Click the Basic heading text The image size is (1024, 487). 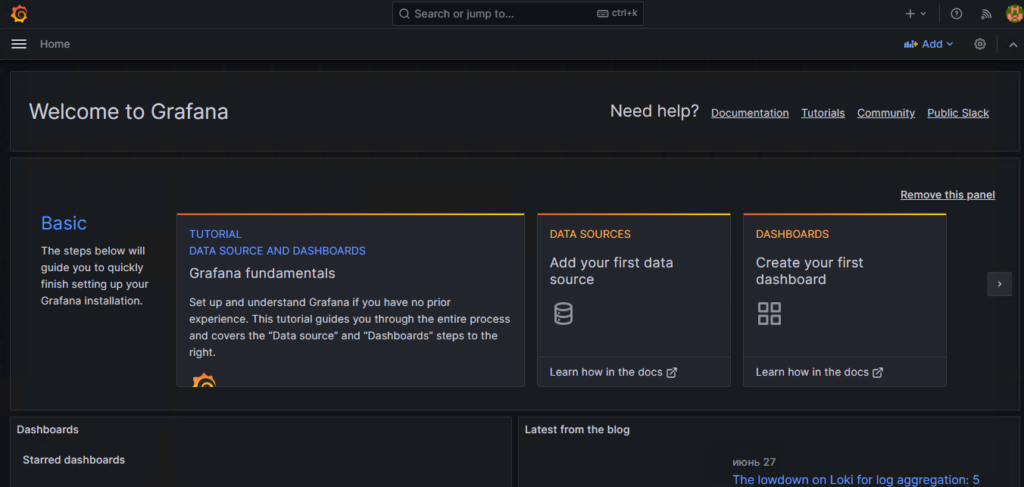[64, 223]
